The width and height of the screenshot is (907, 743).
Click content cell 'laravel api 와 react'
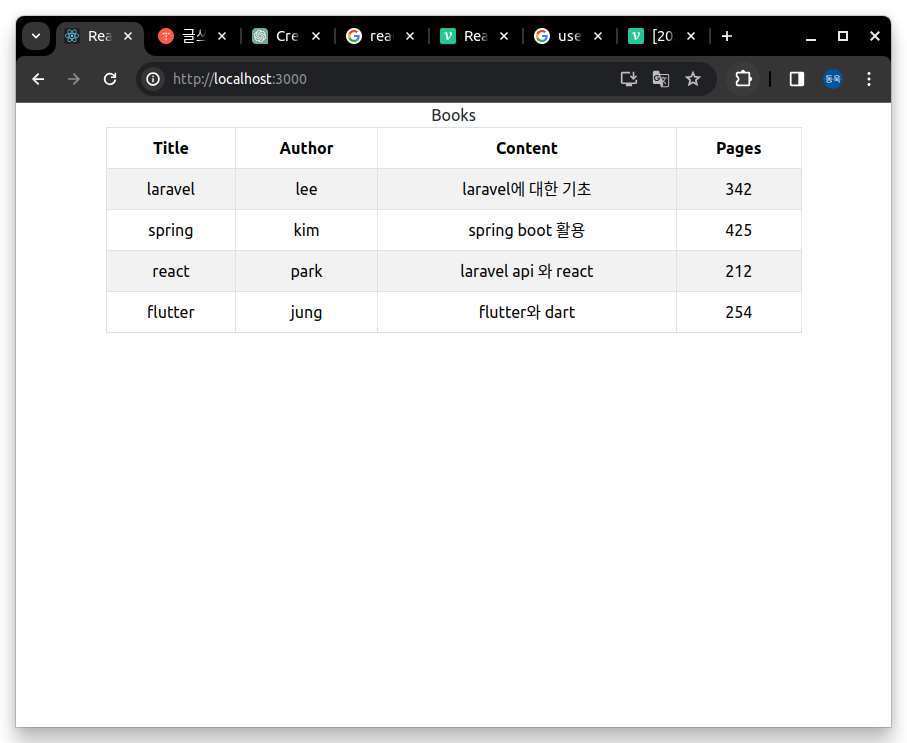527,271
